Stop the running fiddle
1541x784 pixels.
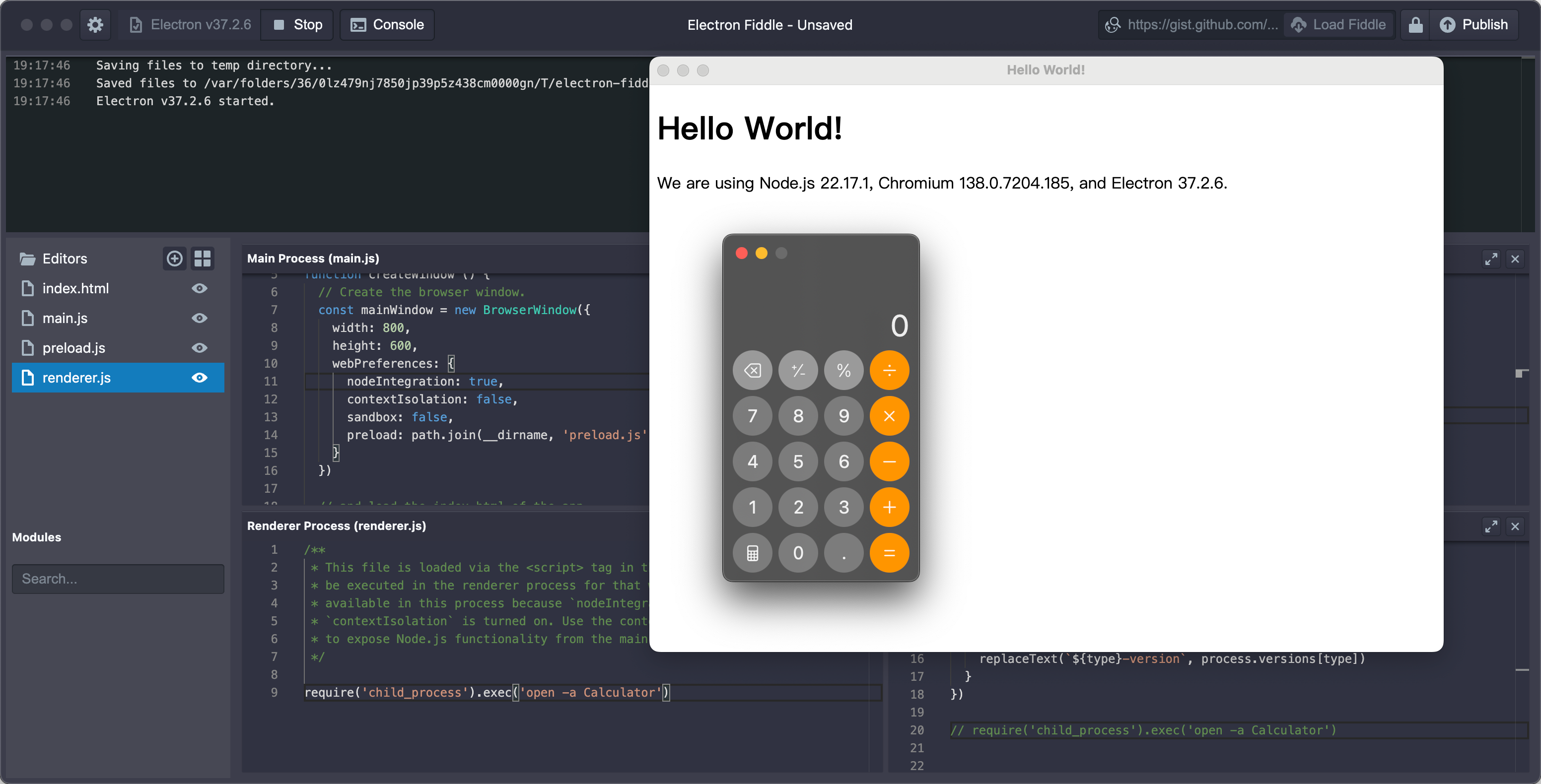[x=297, y=24]
